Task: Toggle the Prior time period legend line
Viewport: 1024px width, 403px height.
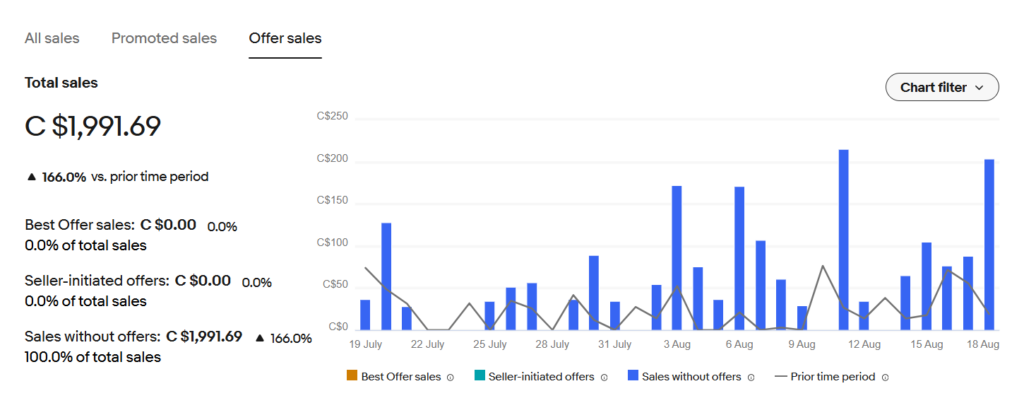Action: 780,376
